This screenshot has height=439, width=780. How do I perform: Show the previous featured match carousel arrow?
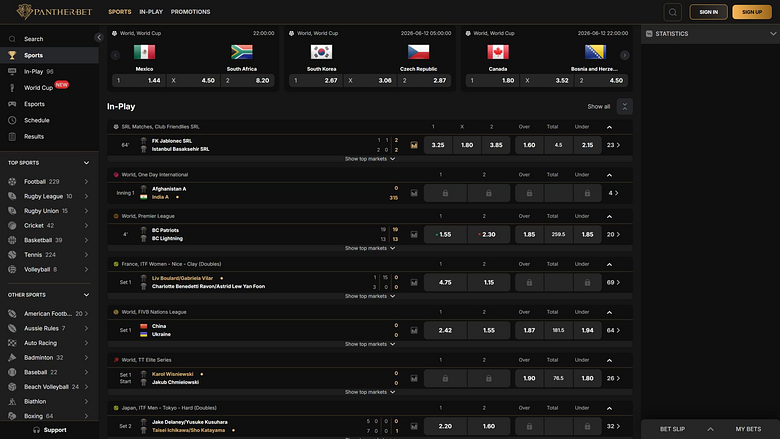pos(115,55)
